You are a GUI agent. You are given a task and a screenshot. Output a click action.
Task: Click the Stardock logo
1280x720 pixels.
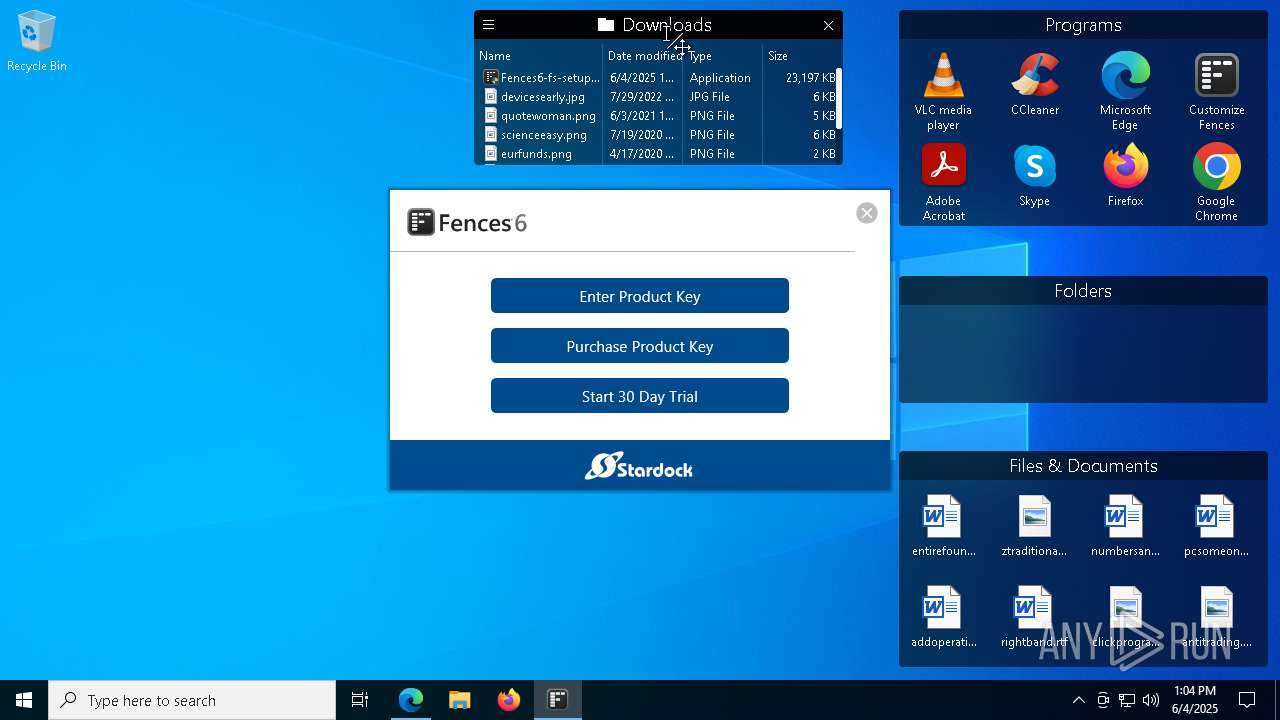point(639,466)
